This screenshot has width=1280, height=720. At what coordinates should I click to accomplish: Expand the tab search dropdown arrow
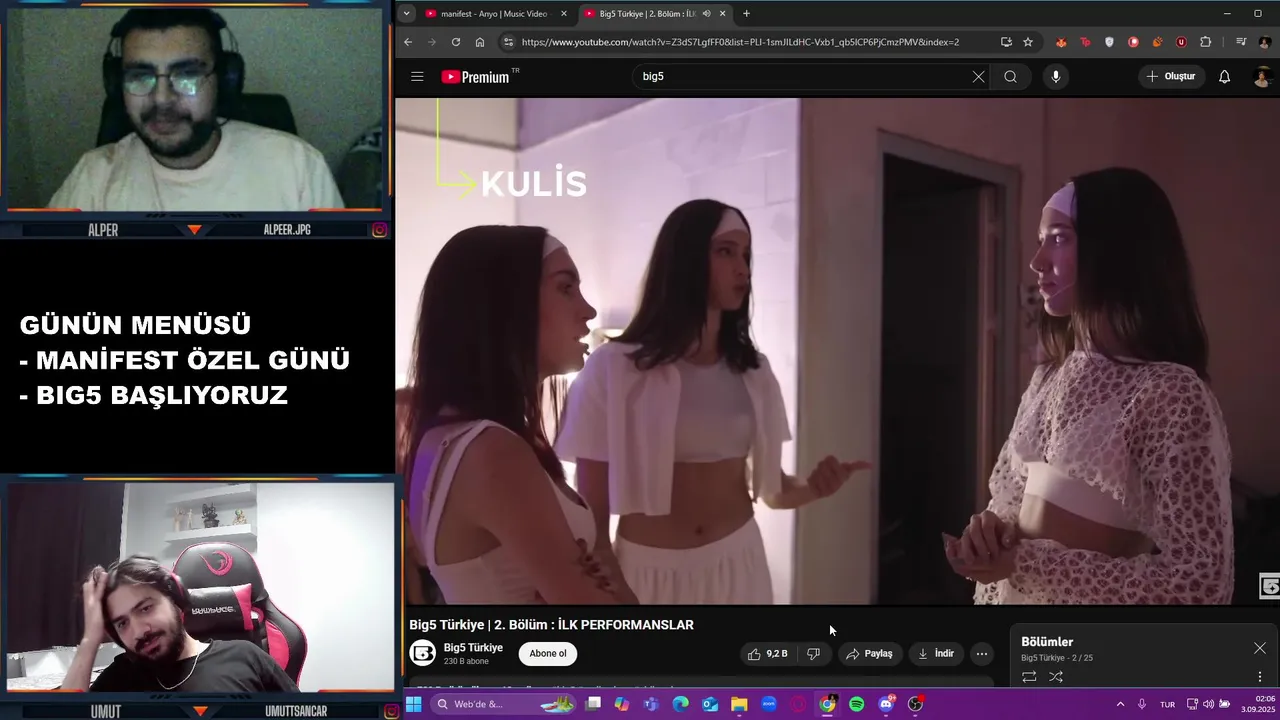pos(405,14)
